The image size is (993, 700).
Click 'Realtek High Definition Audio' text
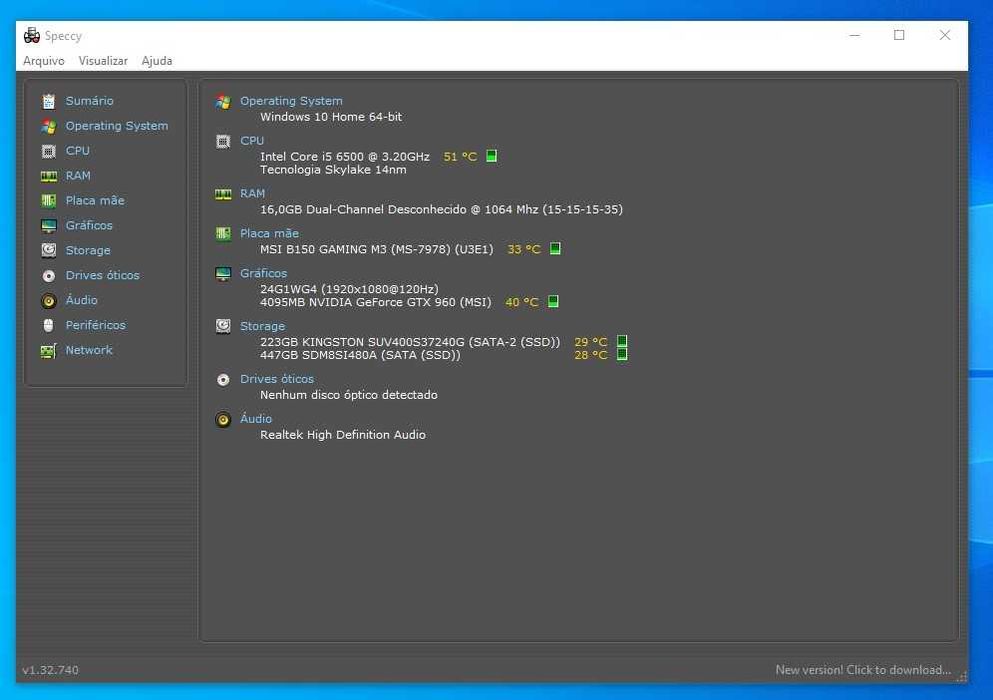pyautogui.click(x=343, y=435)
